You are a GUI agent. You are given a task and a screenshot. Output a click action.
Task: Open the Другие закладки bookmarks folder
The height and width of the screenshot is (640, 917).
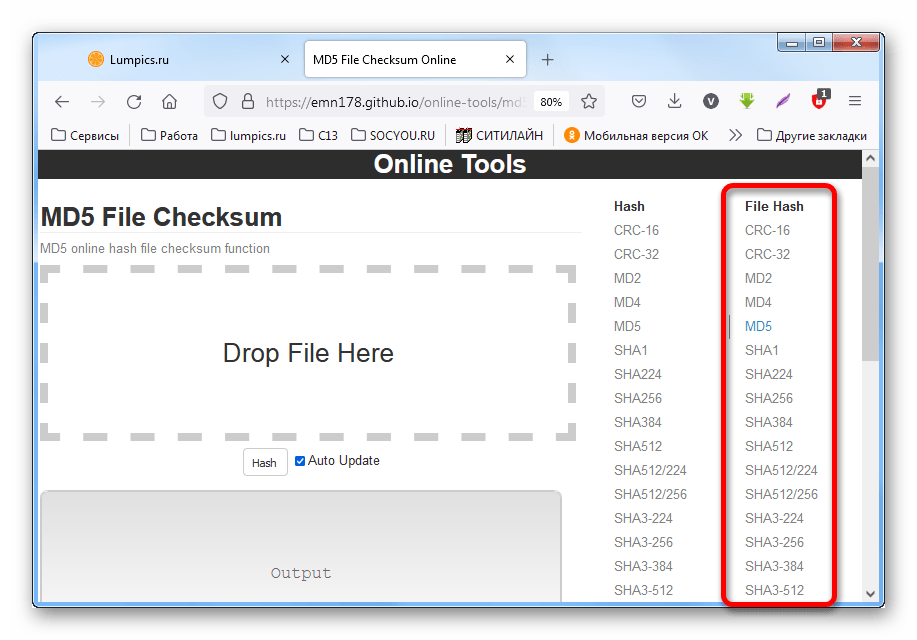(811, 135)
